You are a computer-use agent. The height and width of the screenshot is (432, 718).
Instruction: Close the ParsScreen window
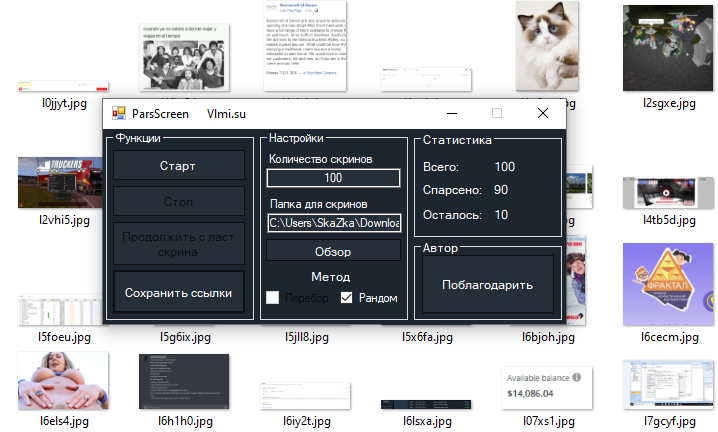[543, 114]
